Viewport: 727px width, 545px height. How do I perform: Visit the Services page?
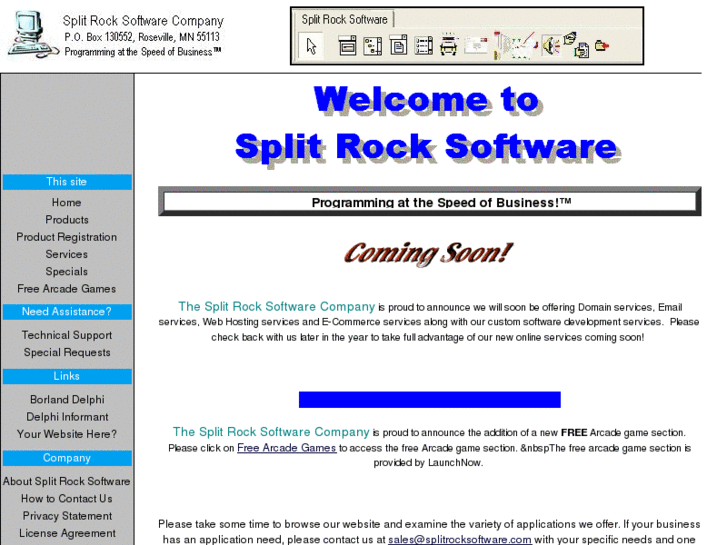tap(67, 254)
